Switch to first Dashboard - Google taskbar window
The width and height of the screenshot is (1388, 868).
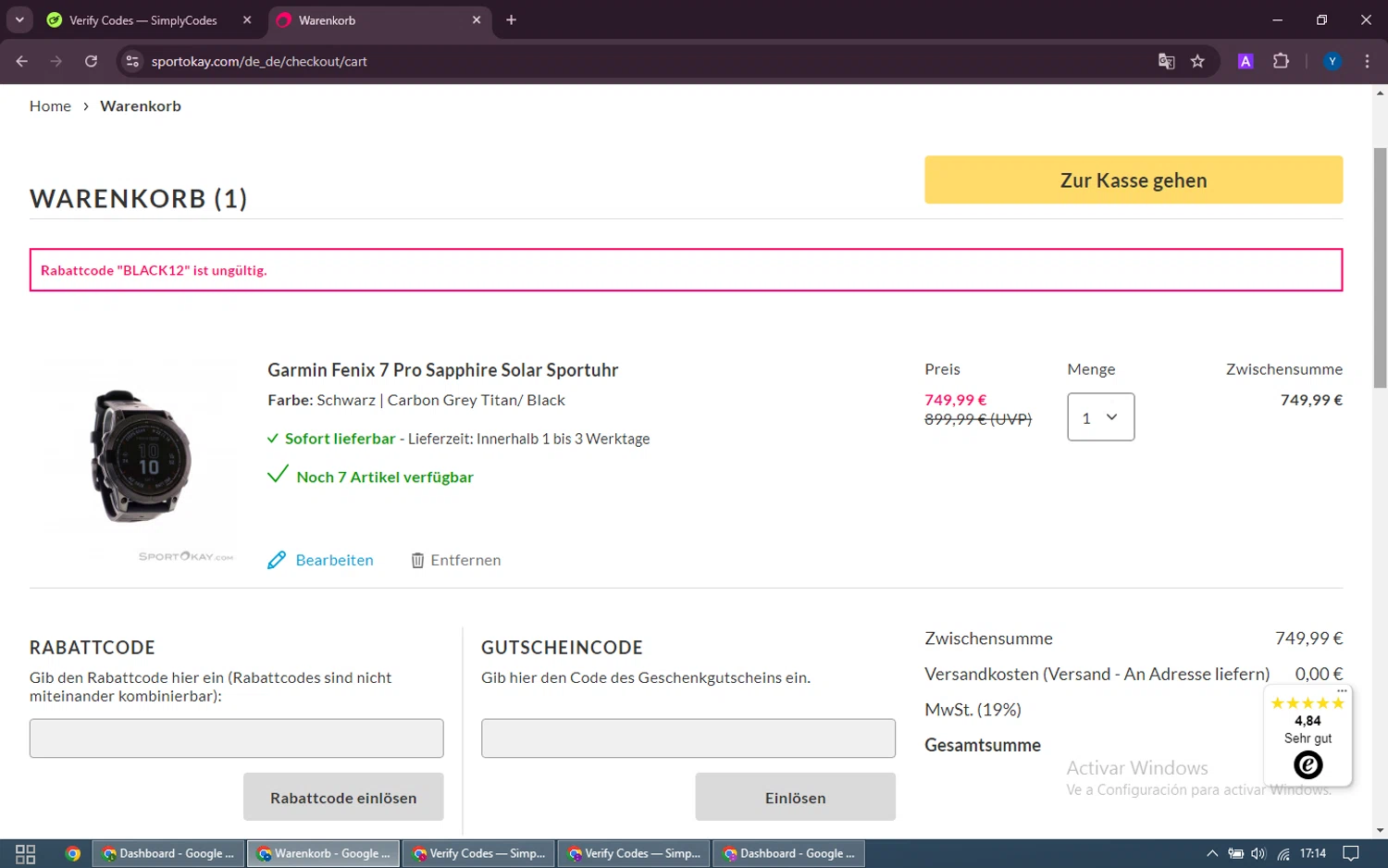click(x=168, y=853)
